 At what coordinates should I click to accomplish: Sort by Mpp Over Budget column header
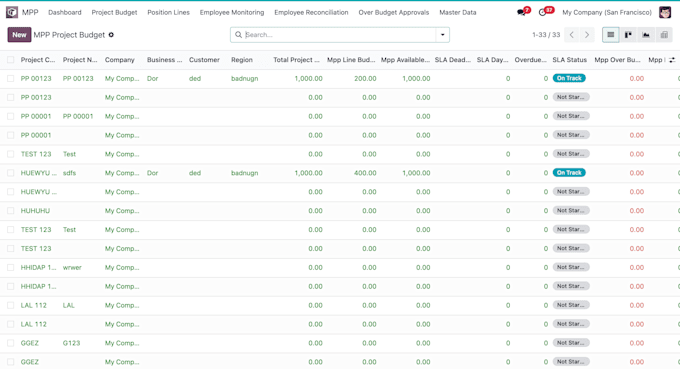pyautogui.click(x=617, y=60)
